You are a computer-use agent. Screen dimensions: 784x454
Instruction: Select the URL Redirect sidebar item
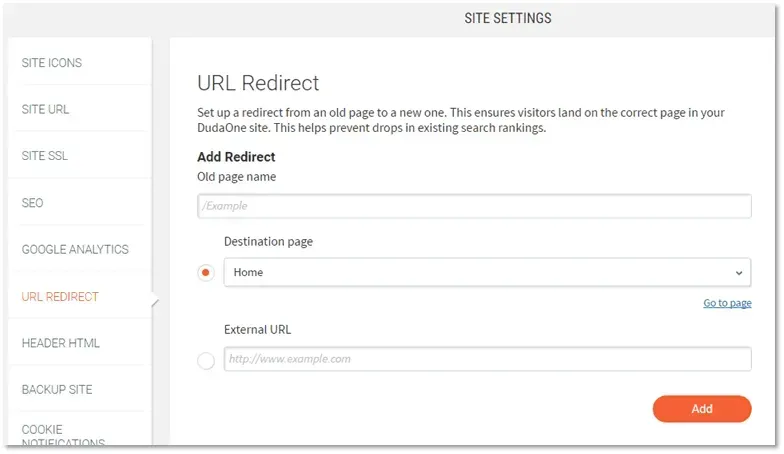(x=60, y=297)
